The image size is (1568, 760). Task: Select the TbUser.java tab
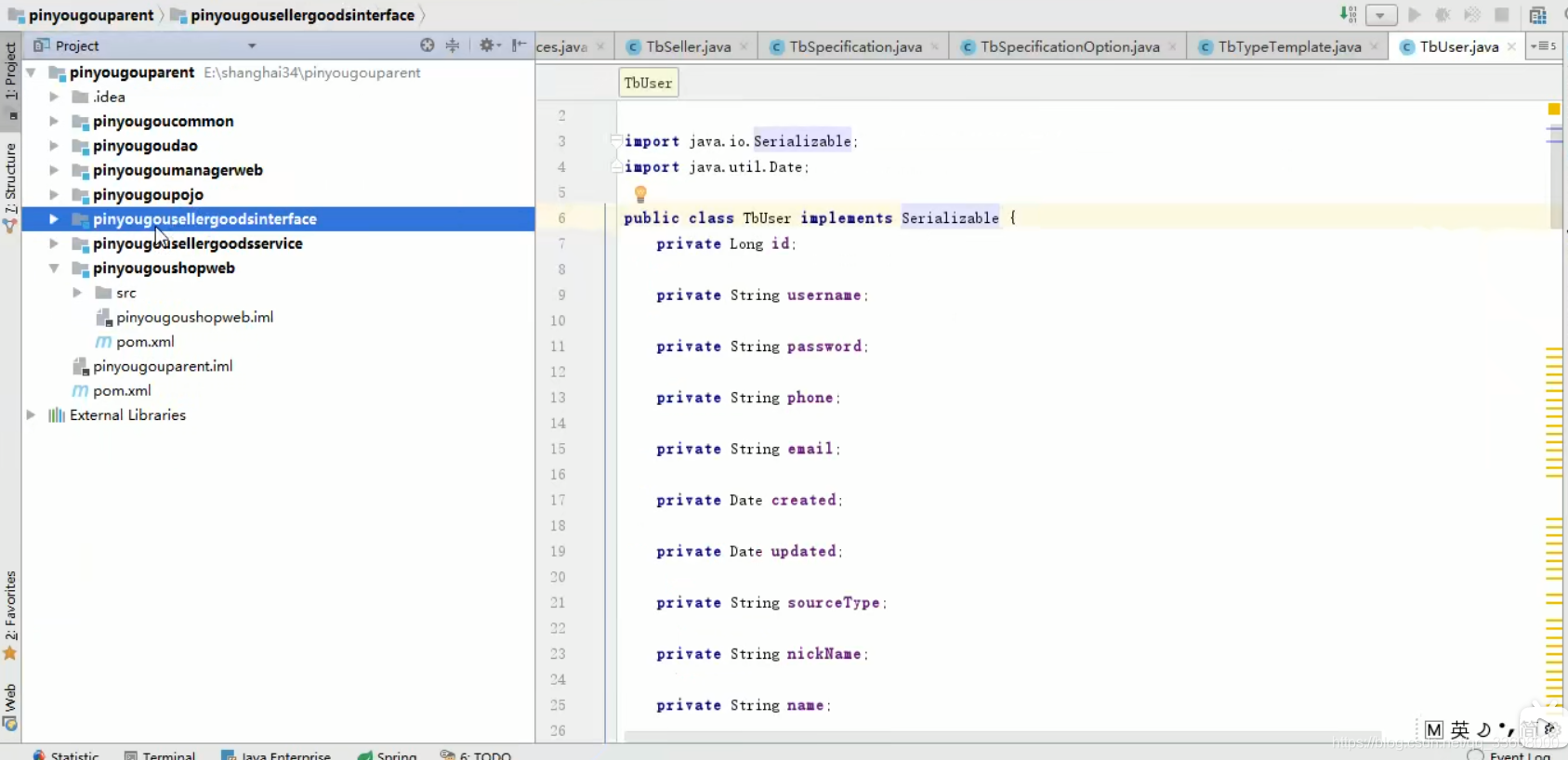click(1458, 46)
